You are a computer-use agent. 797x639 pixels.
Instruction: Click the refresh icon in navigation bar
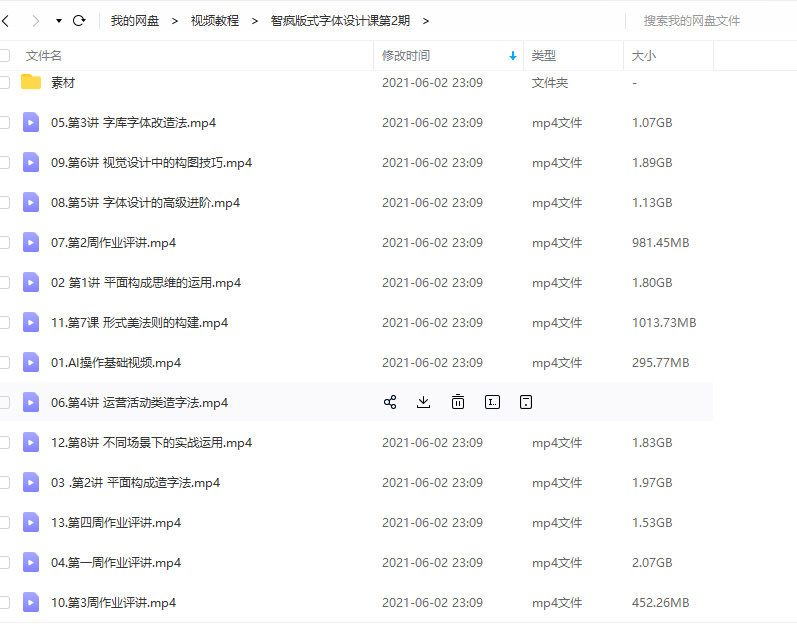click(79, 20)
